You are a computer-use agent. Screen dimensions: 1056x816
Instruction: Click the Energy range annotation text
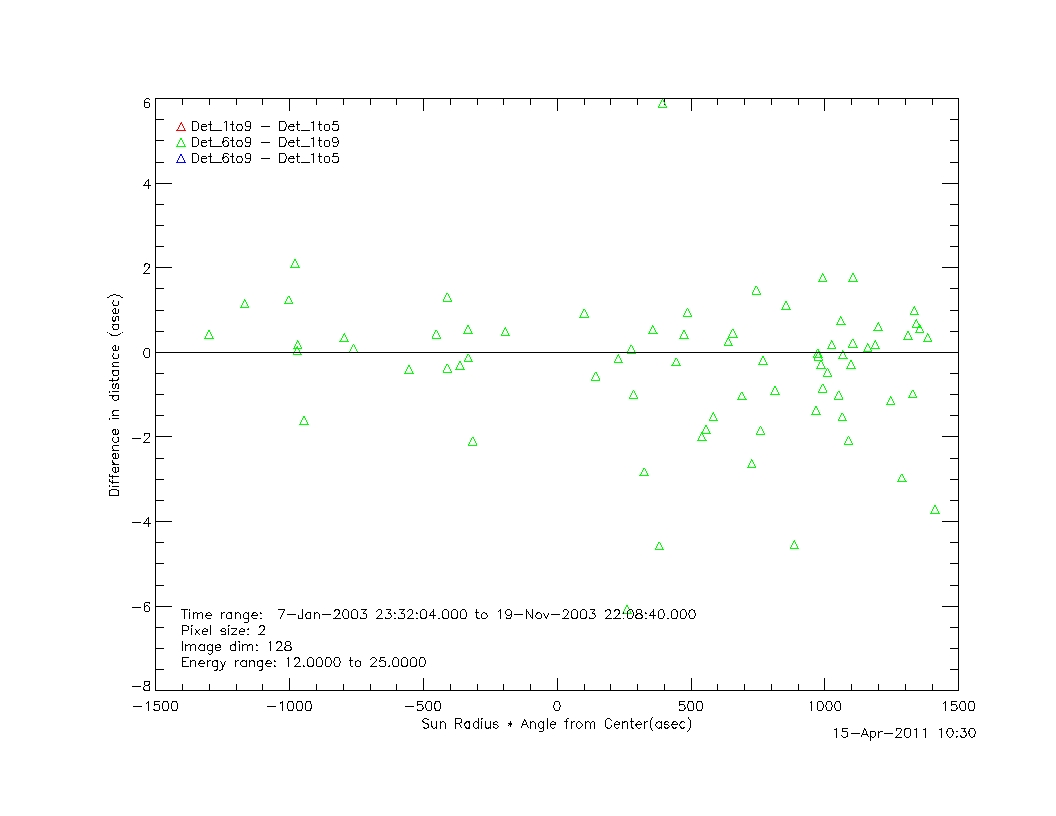click(x=303, y=662)
